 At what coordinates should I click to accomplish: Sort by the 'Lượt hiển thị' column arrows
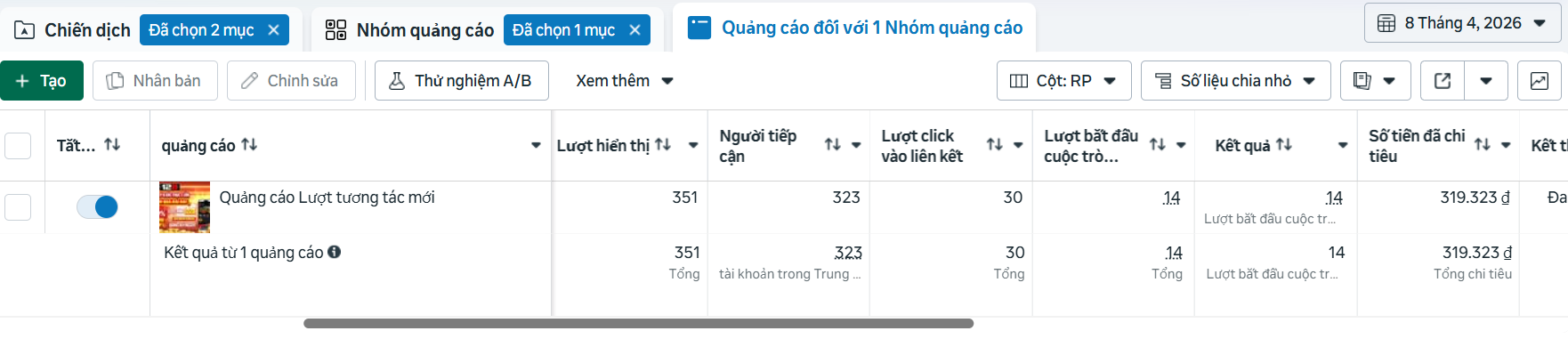click(663, 145)
